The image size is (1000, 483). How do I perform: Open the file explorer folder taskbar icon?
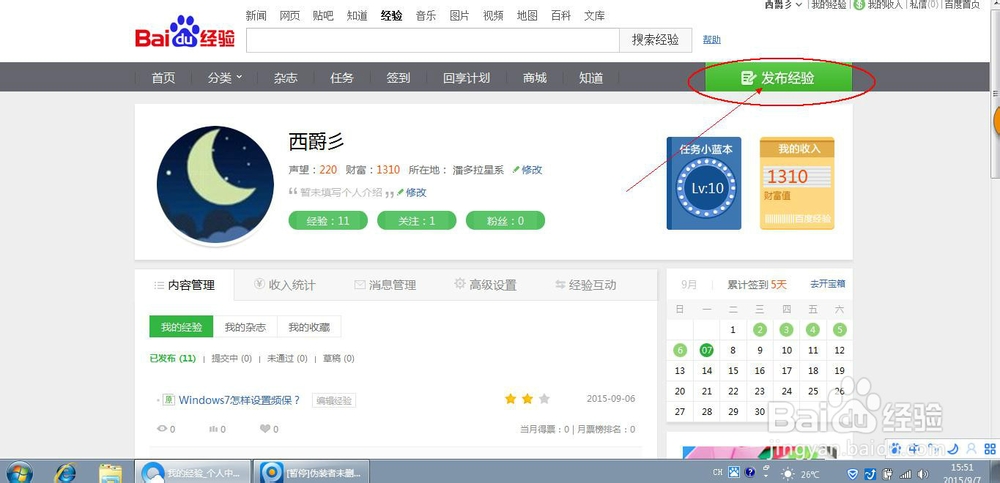(110, 473)
